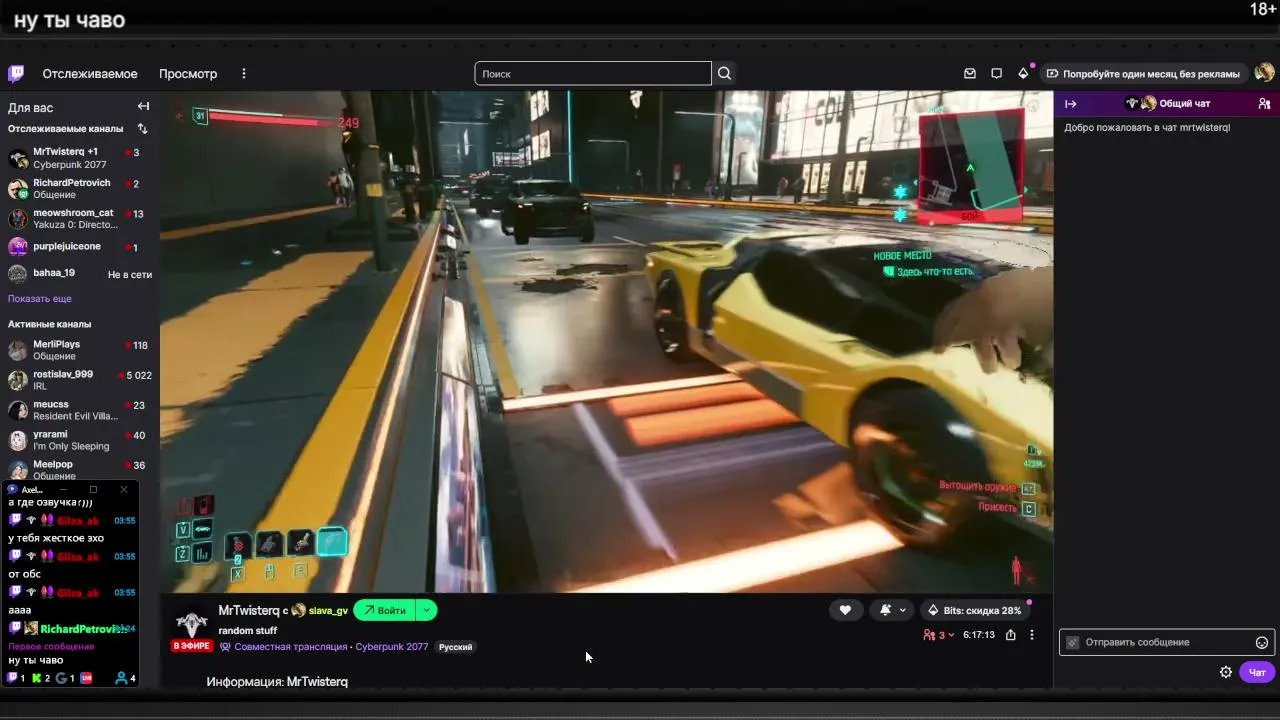
Task: Focus the Поиск search field
Action: pyautogui.click(x=593, y=74)
